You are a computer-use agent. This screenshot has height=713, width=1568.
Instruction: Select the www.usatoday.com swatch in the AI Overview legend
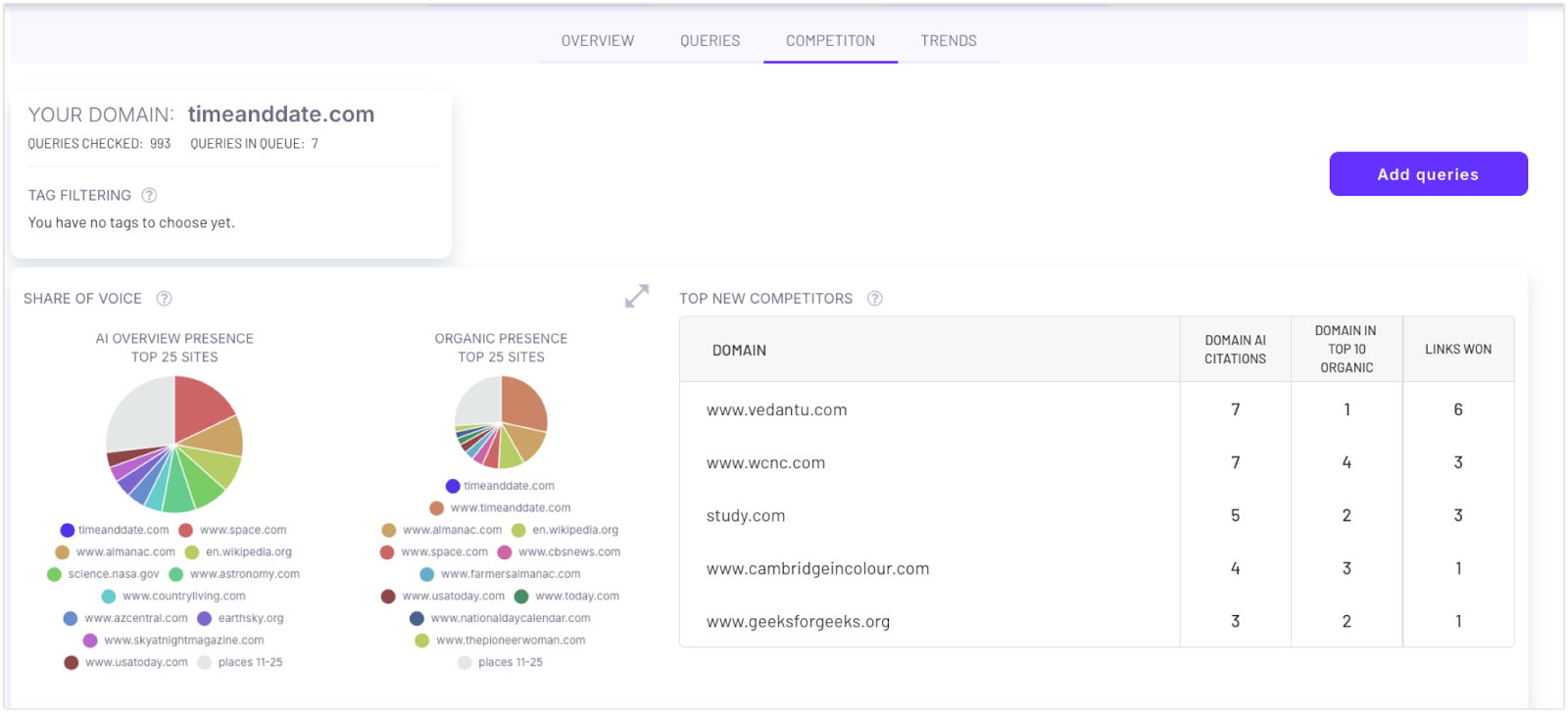72,662
